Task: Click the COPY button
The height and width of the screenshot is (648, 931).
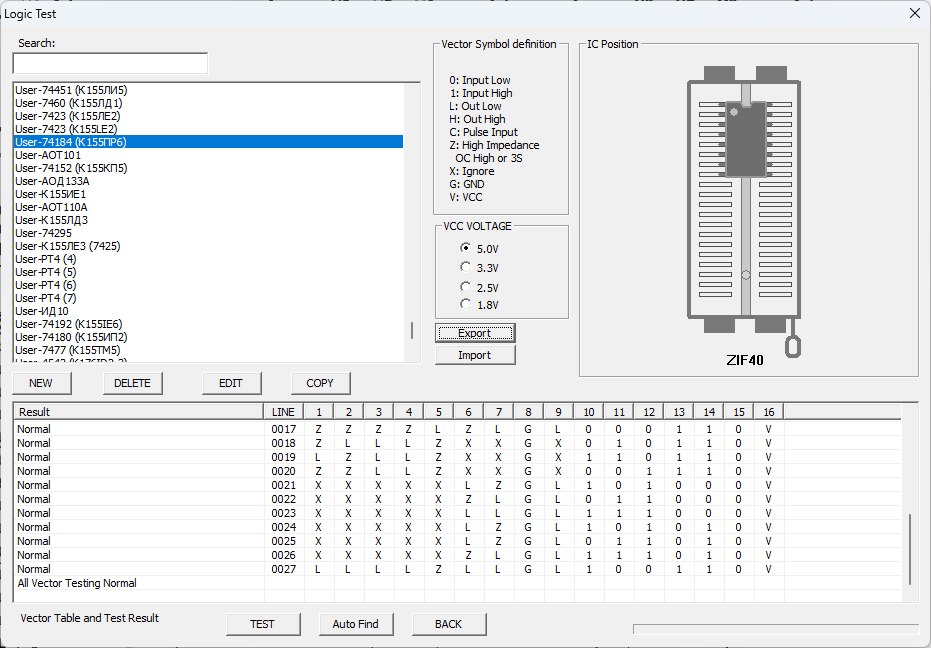Action: coord(320,383)
